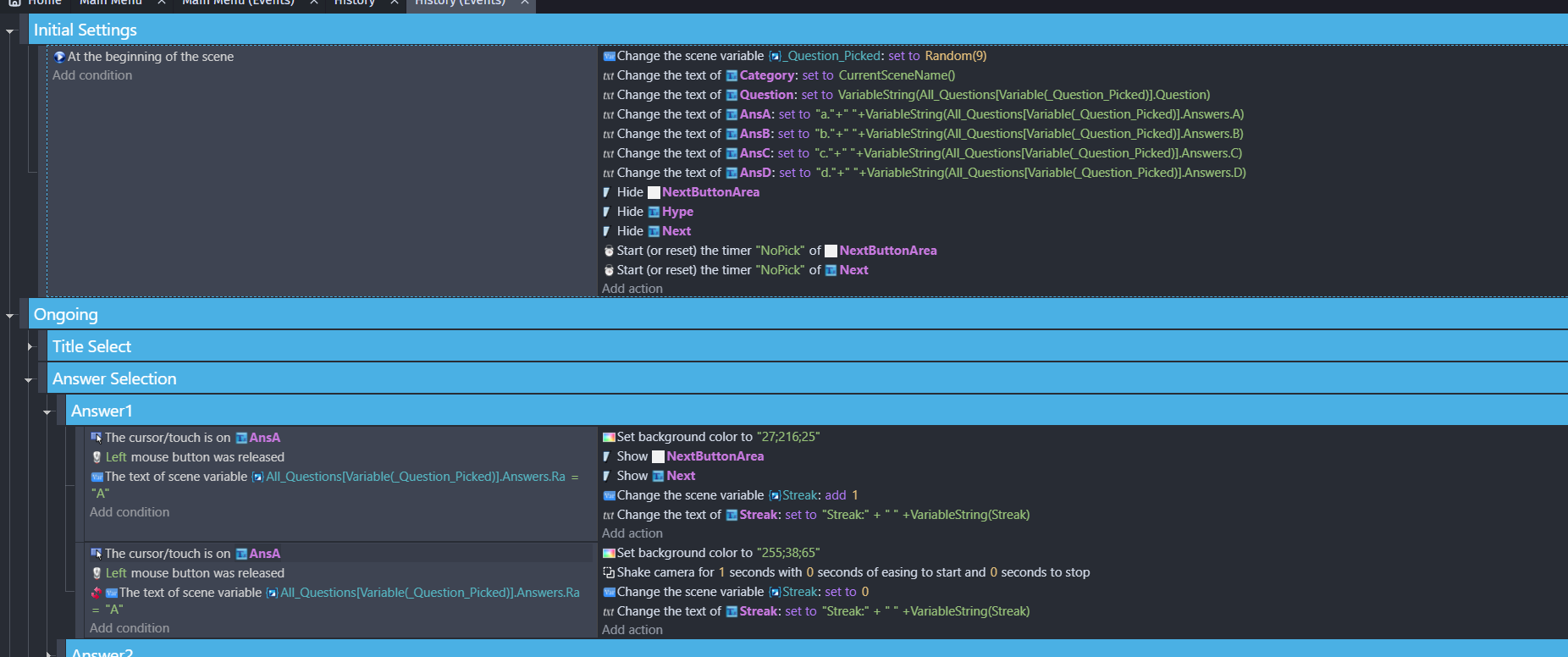Click variable icon beside 'Streak: add 1'

(609, 495)
